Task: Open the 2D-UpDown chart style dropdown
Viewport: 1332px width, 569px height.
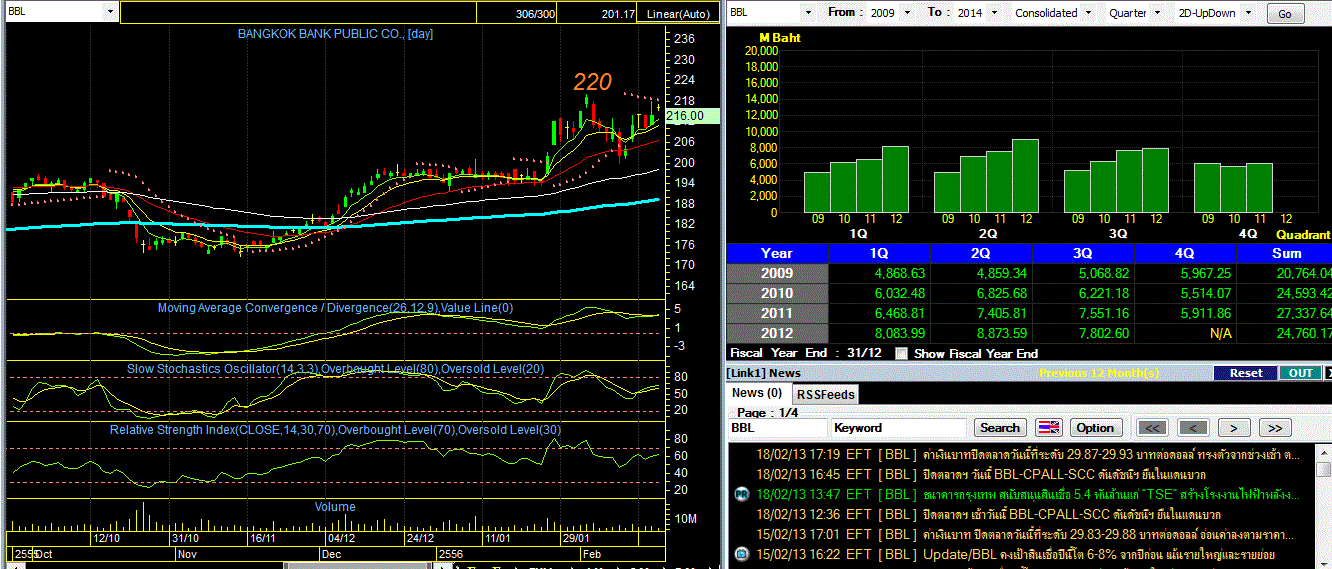Action: point(1247,13)
